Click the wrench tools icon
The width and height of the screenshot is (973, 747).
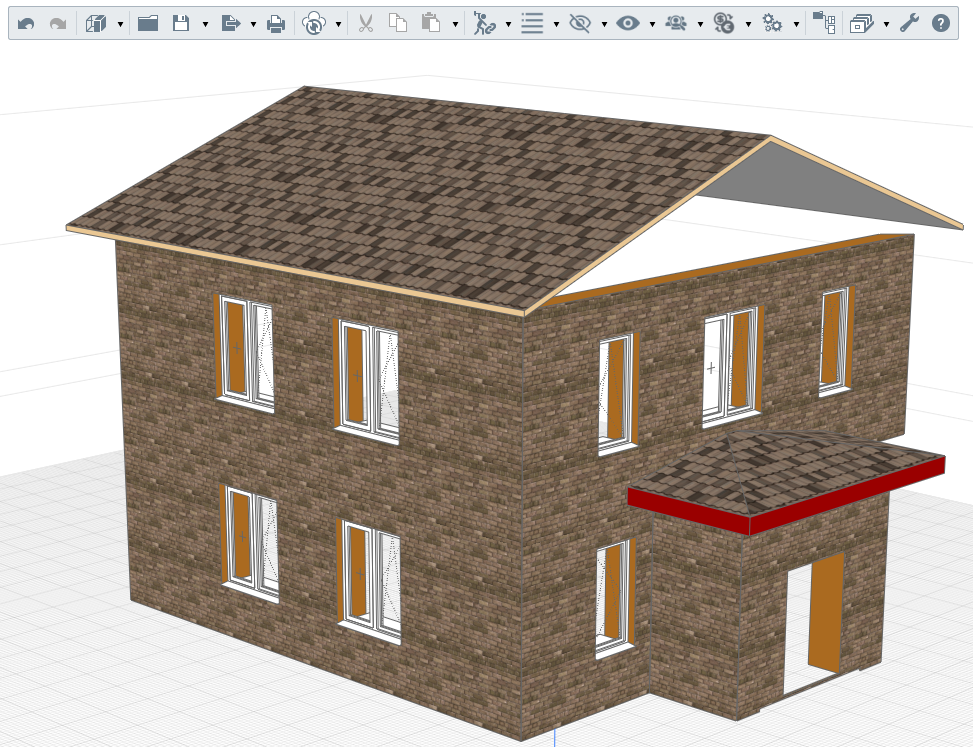coord(909,24)
